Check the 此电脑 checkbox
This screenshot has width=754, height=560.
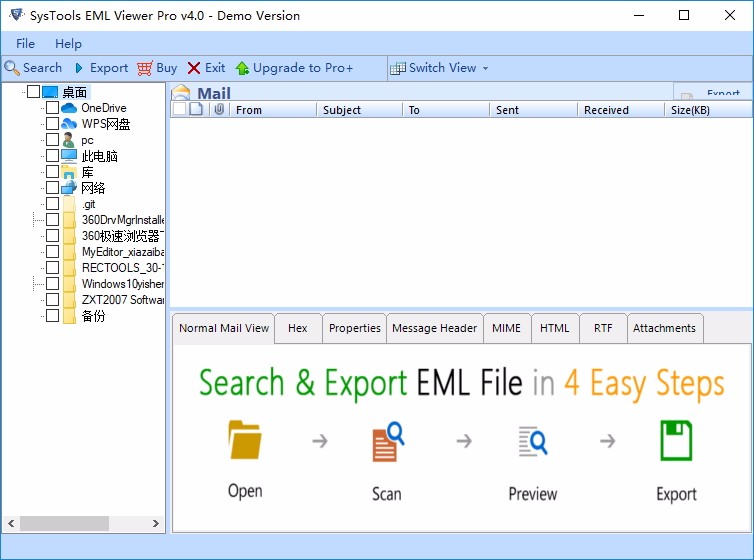52,155
